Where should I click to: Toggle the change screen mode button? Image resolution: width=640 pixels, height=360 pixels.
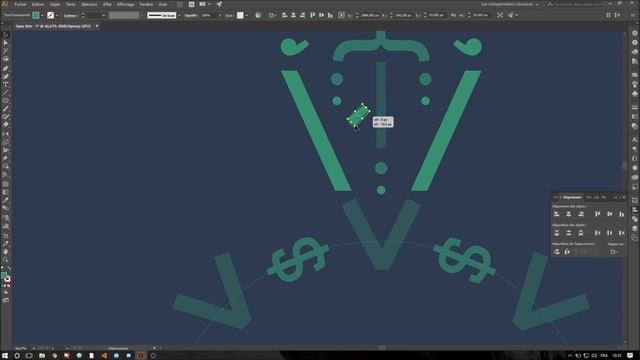tap(6, 300)
